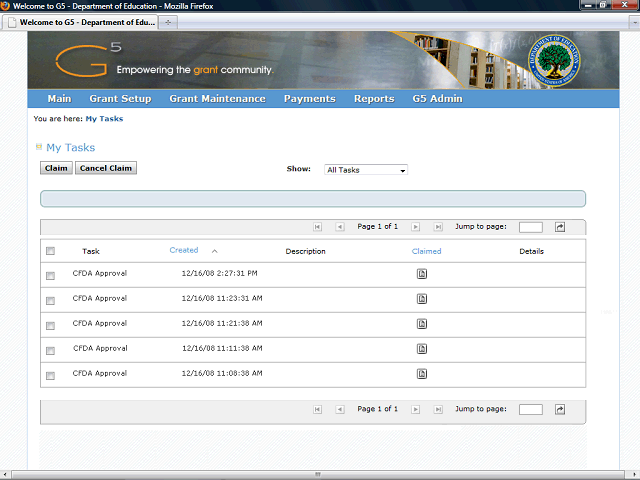Click the top Jump to page input field
This screenshot has width=640, height=480.
coord(531,227)
